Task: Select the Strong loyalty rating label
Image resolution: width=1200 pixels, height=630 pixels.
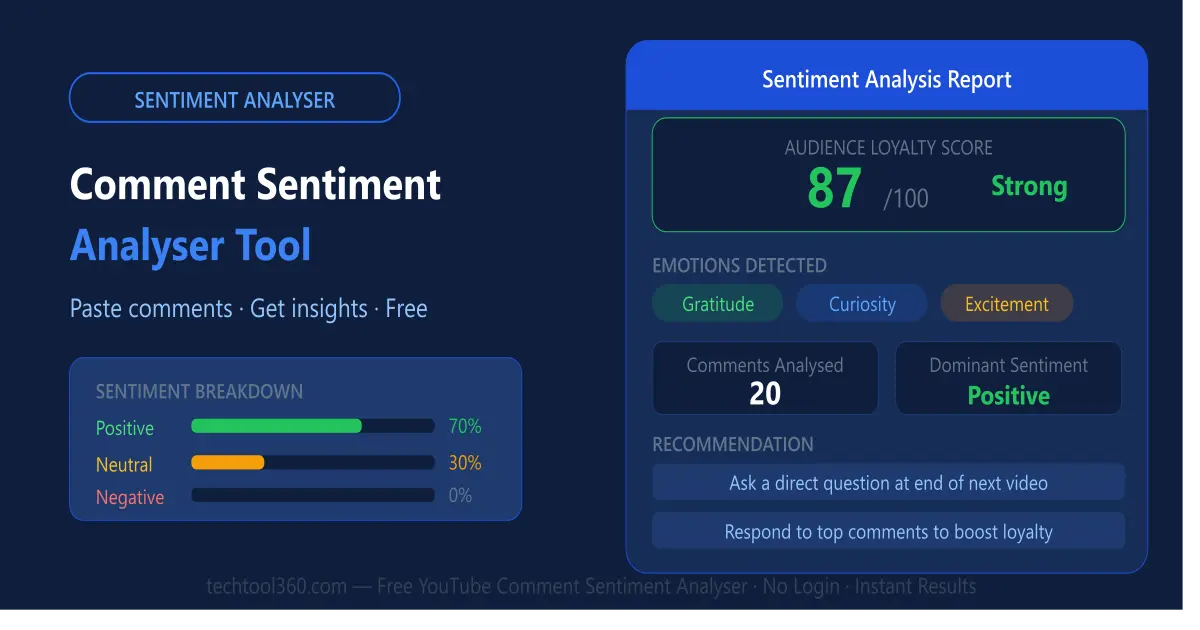Action: point(1028,186)
